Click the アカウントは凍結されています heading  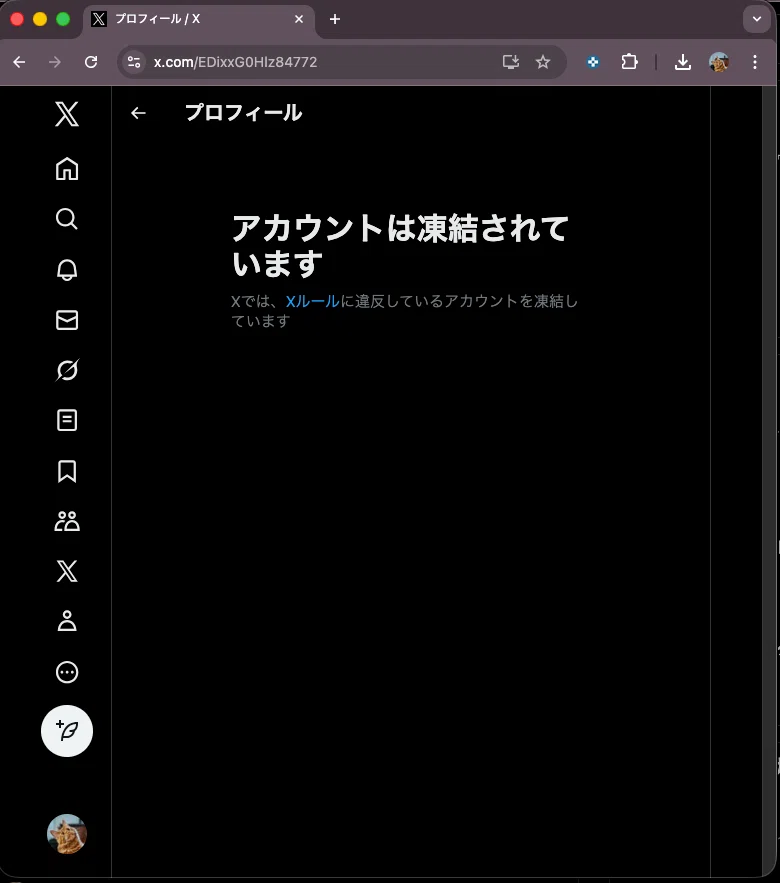coord(400,246)
